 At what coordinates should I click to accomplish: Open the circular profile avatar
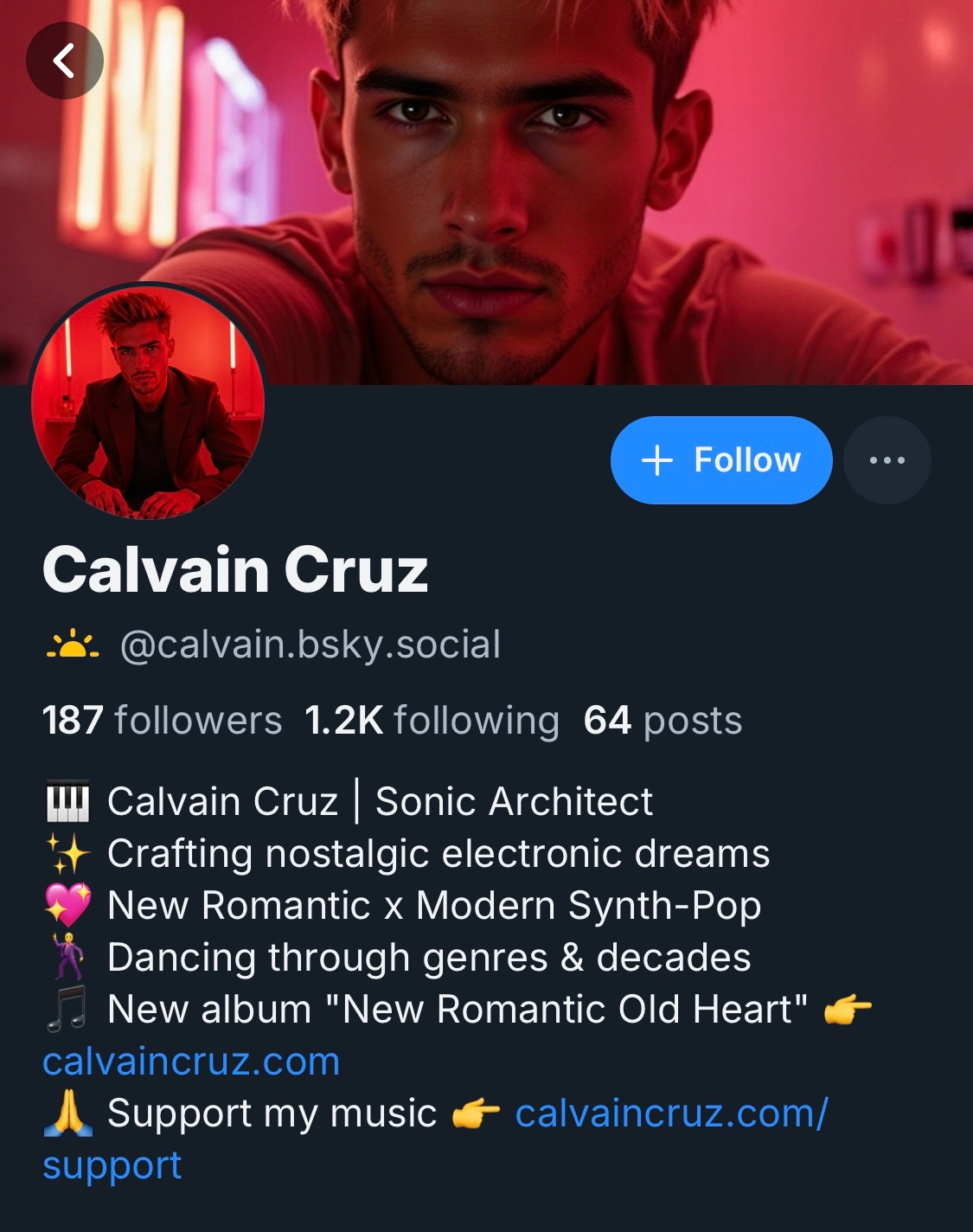coord(148,401)
